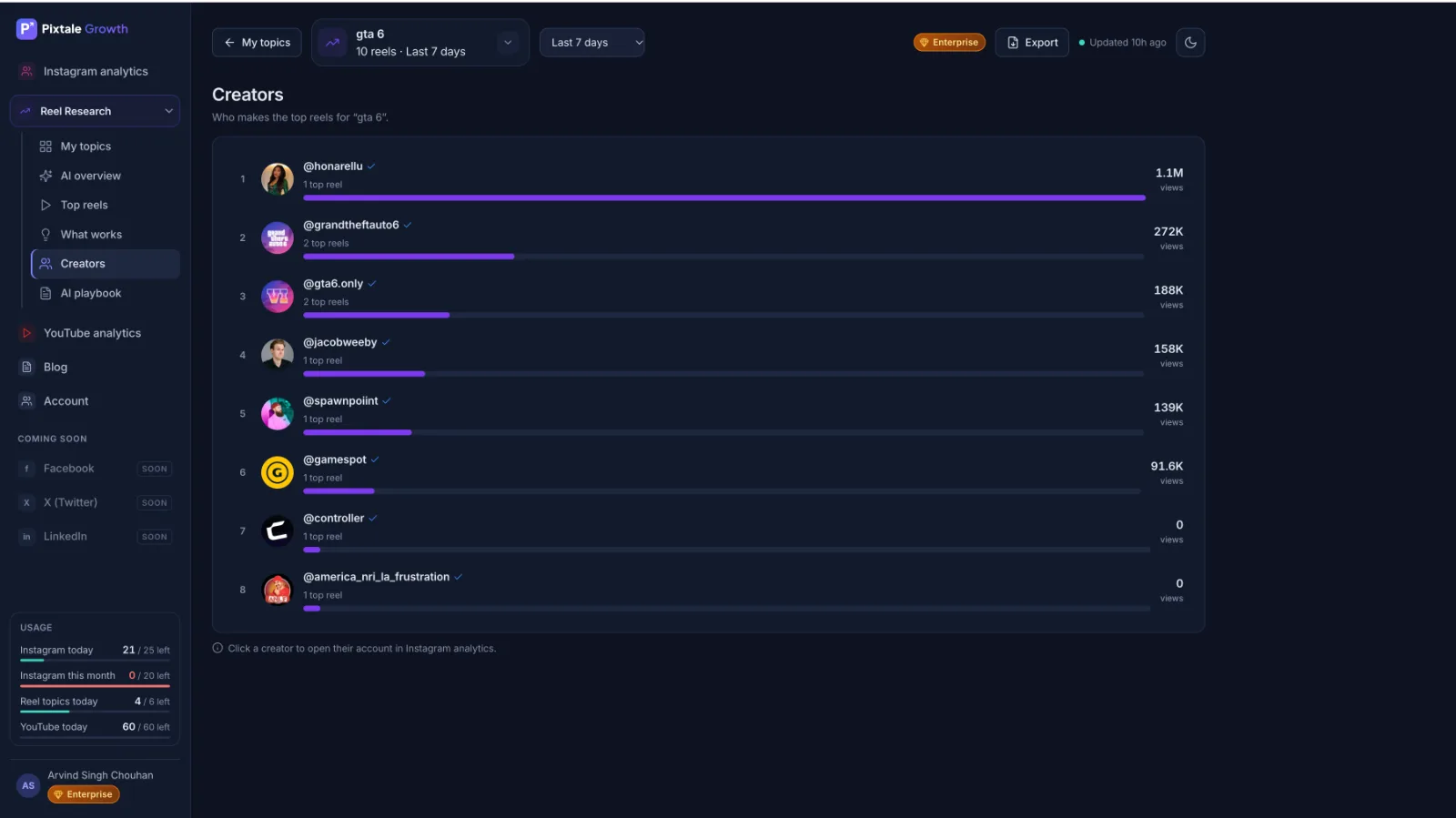
Task: Click the @america_nri_la_frustration avatar
Action: tap(278, 590)
